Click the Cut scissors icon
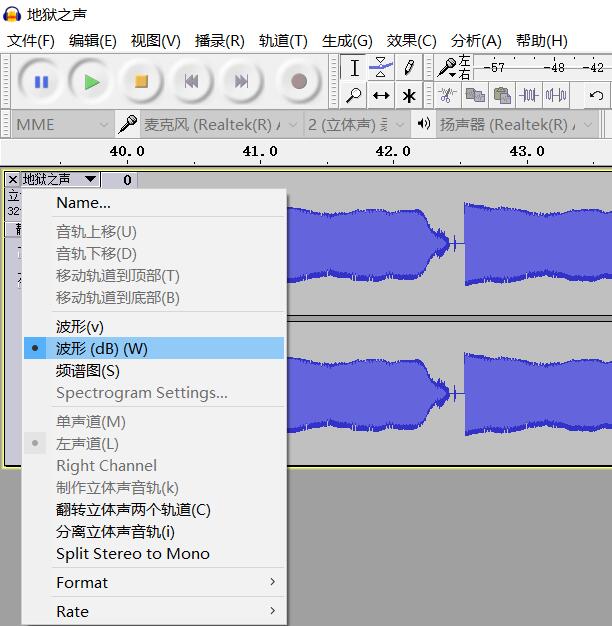 [448, 96]
